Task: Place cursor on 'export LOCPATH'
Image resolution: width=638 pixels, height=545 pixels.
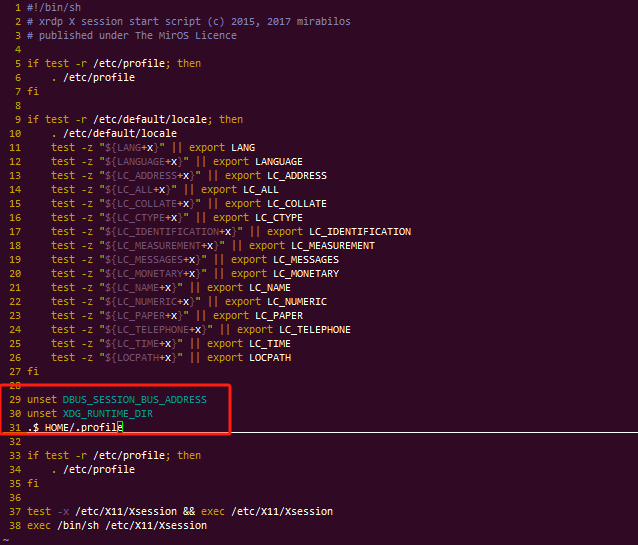Action: coord(240,357)
